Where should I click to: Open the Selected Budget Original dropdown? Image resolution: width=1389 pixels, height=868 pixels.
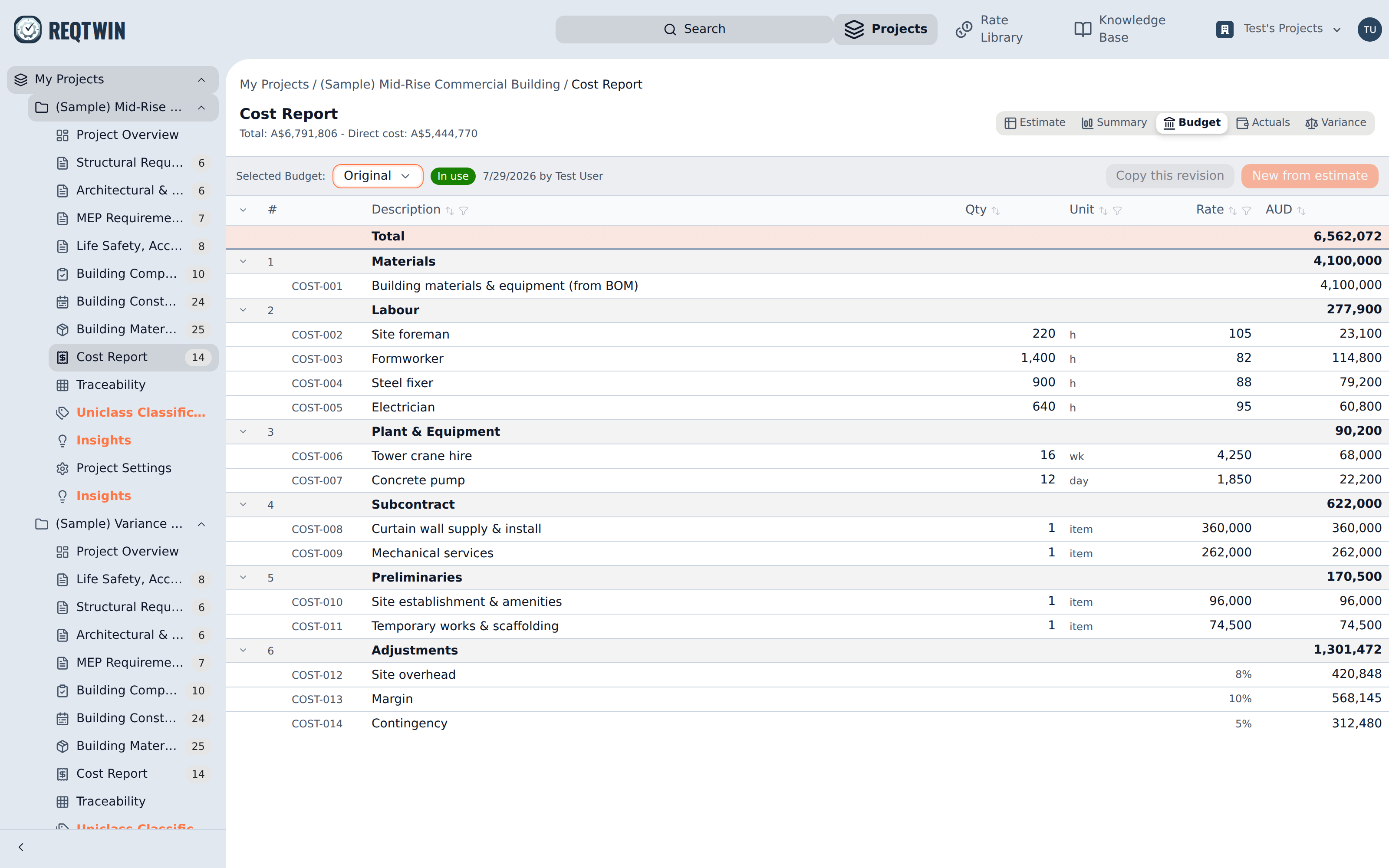(x=378, y=176)
